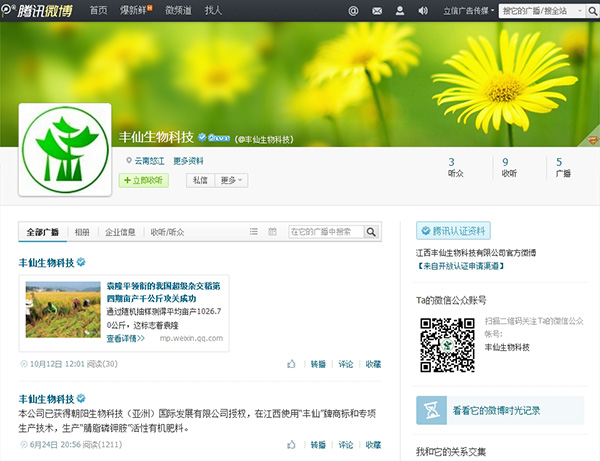
Task: Focus the 在它的广播中搜索 input field
Action: pyautogui.click(x=326, y=232)
